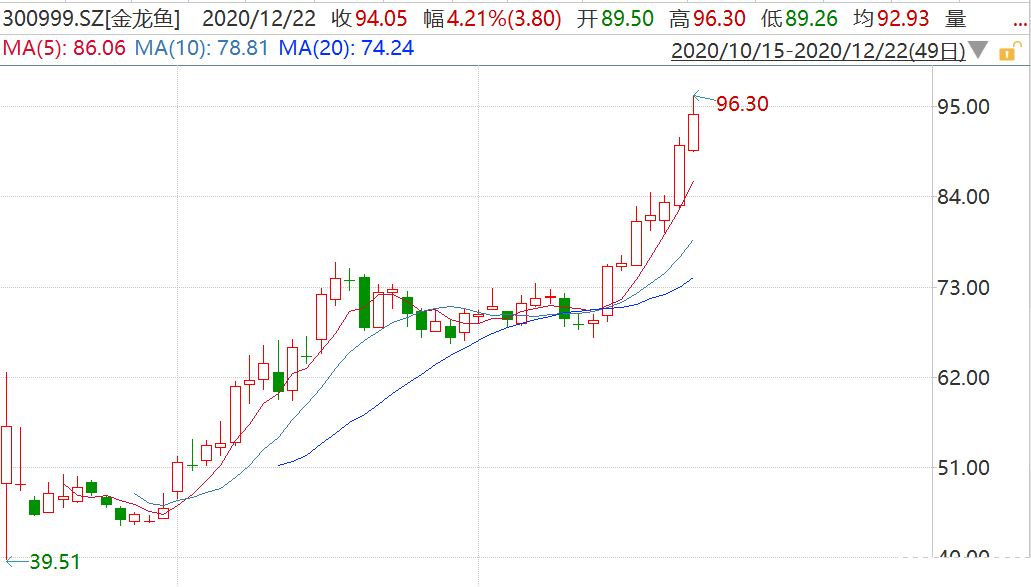This screenshot has height=587, width=1031.
Task: Click the header date 2020/12/22
Action: [x=258, y=18]
